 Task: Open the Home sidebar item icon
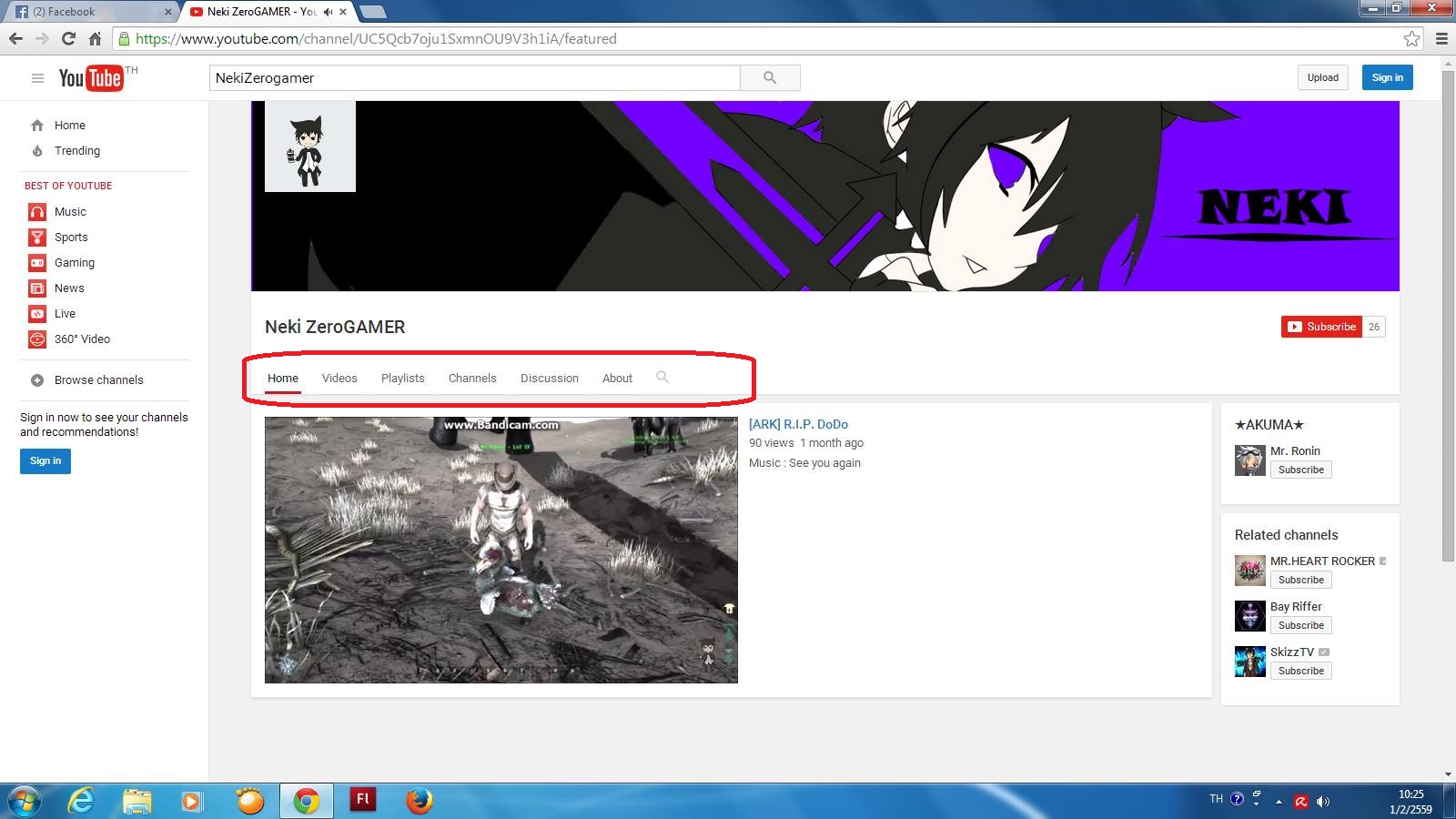(x=37, y=126)
